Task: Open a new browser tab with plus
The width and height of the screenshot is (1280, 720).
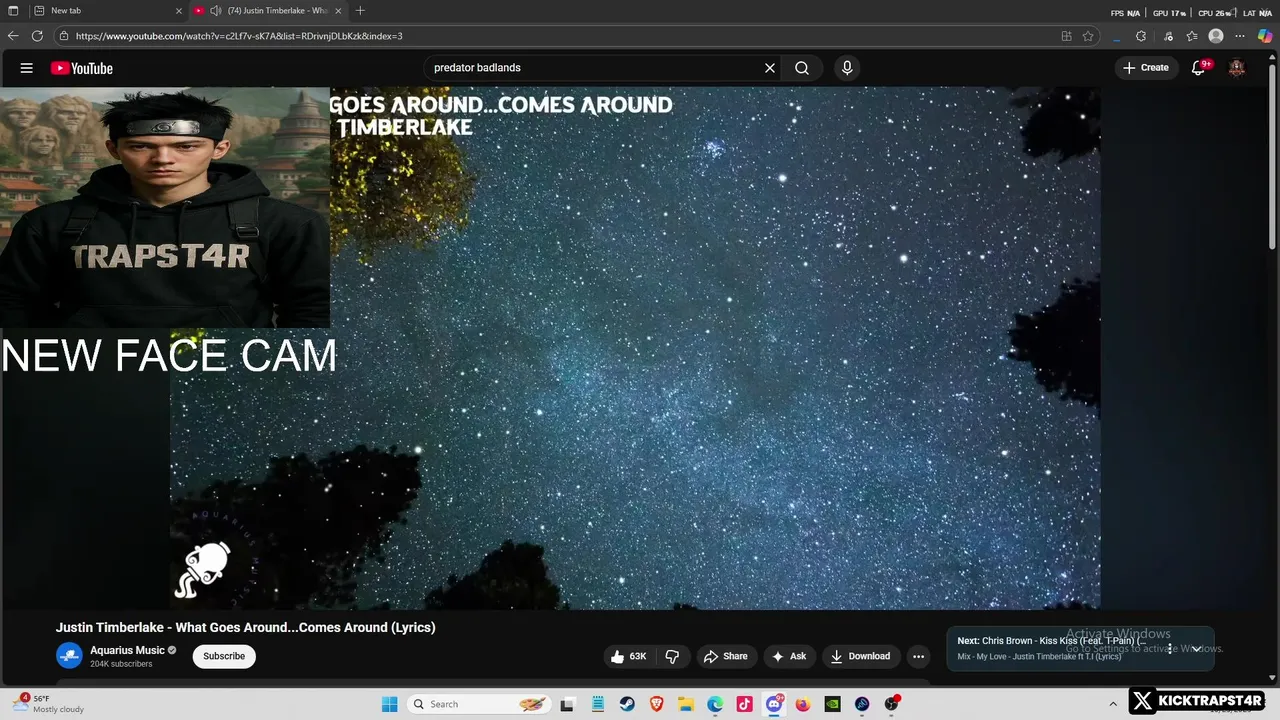Action: 360,11
